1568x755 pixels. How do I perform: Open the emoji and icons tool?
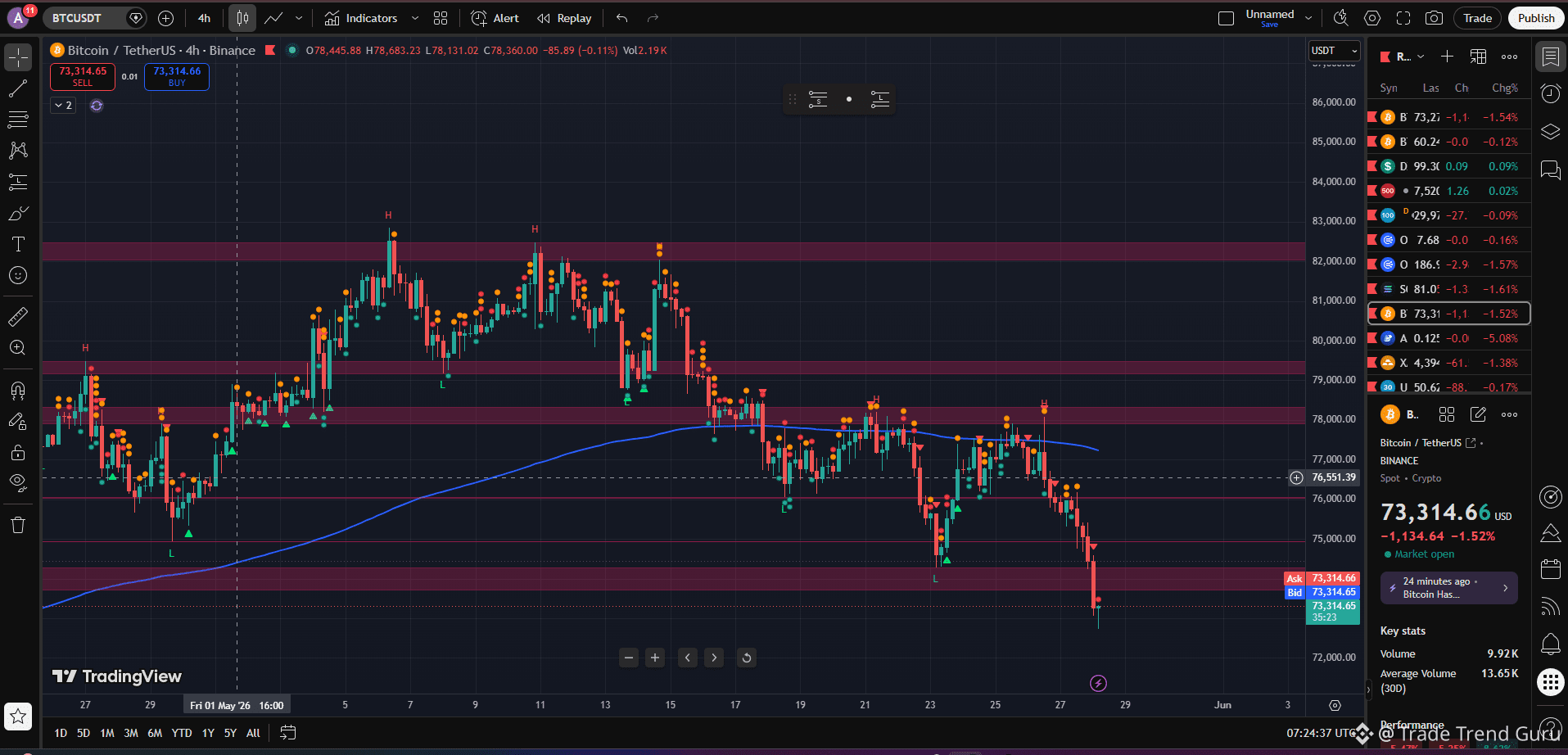18,275
